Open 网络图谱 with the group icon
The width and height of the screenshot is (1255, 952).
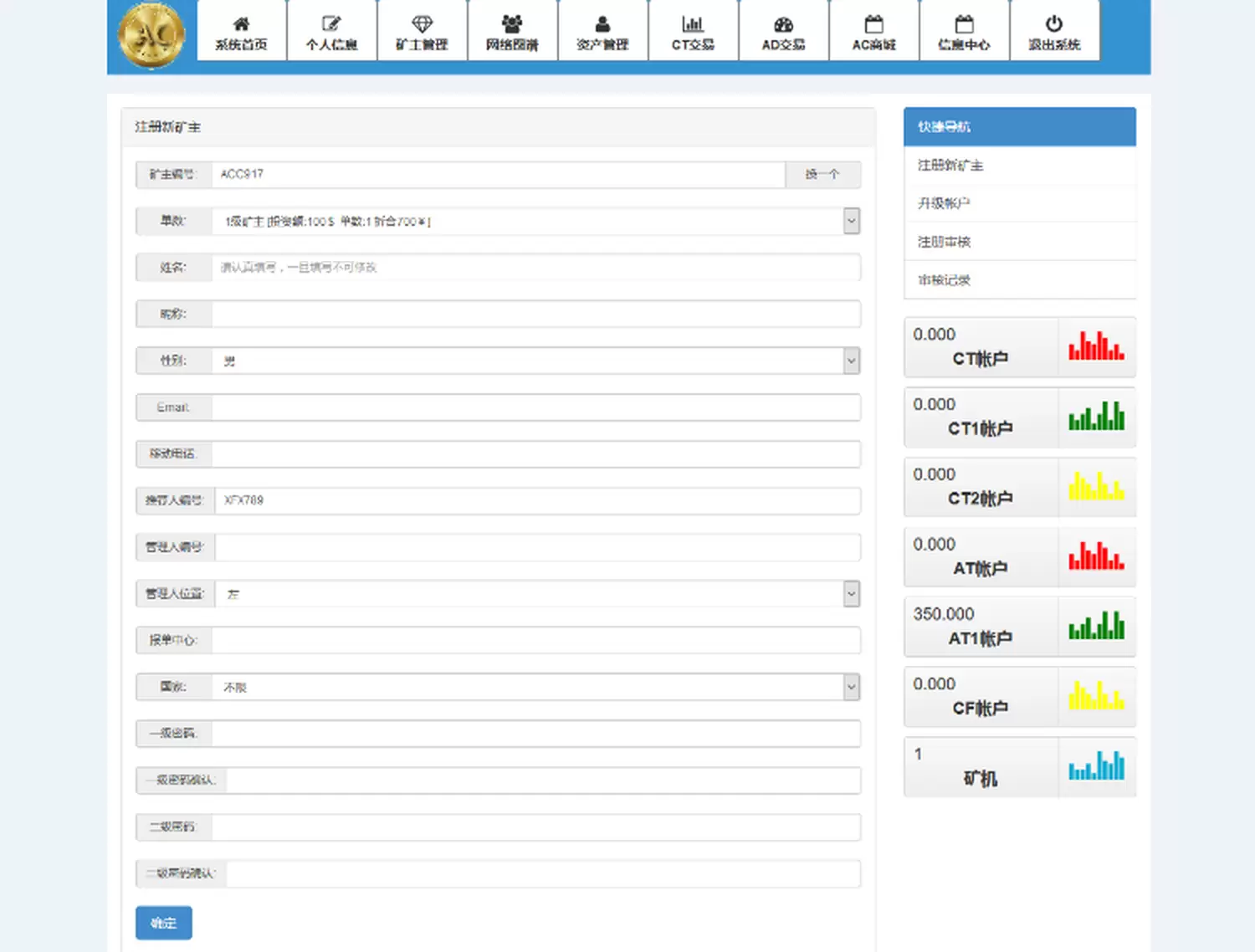point(512,24)
